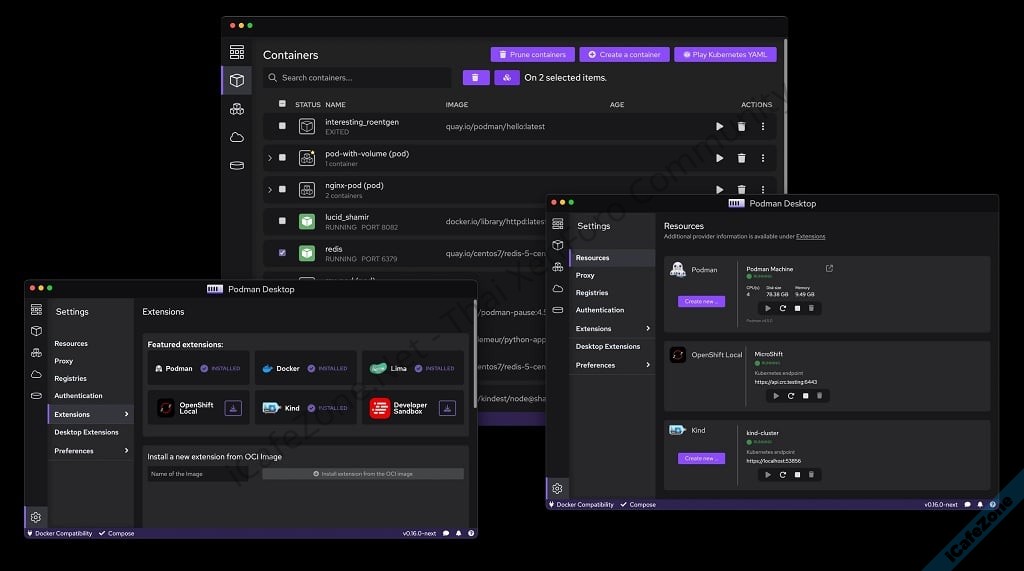The width and height of the screenshot is (1024, 571).
Task: Open Registries in the Extensions window settings
Action: 70,379
